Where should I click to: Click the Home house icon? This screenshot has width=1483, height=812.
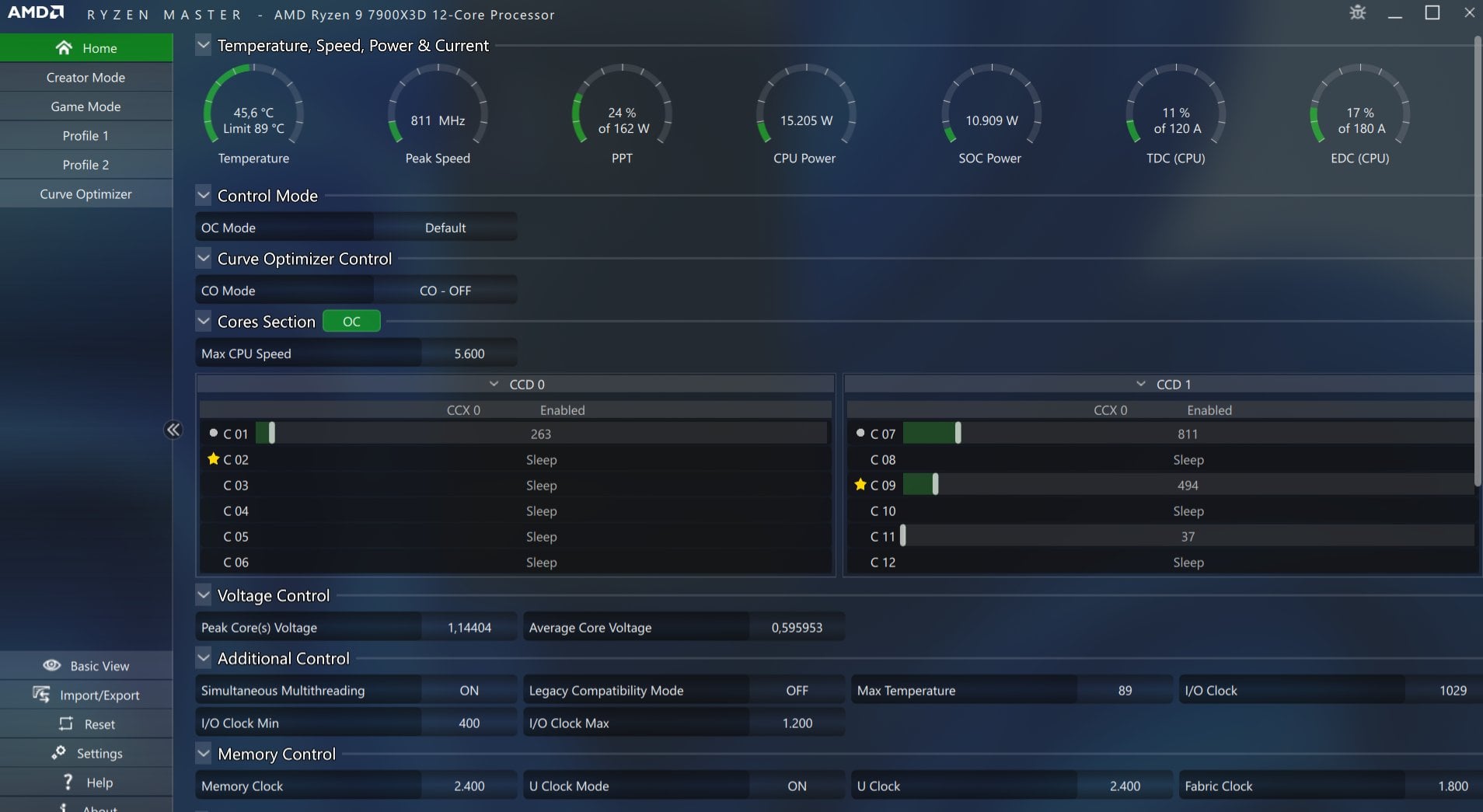[x=64, y=47]
